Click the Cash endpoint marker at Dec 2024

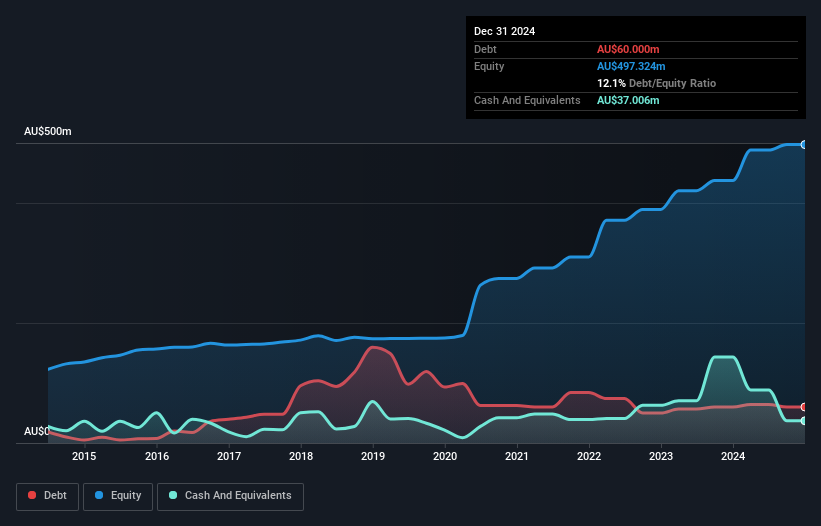(x=804, y=421)
